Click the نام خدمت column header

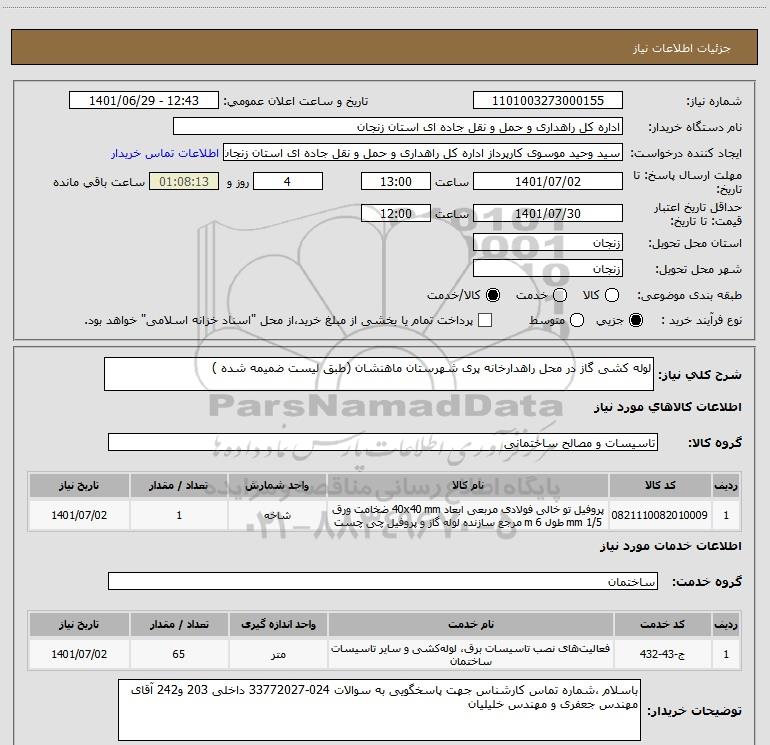point(470,624)
